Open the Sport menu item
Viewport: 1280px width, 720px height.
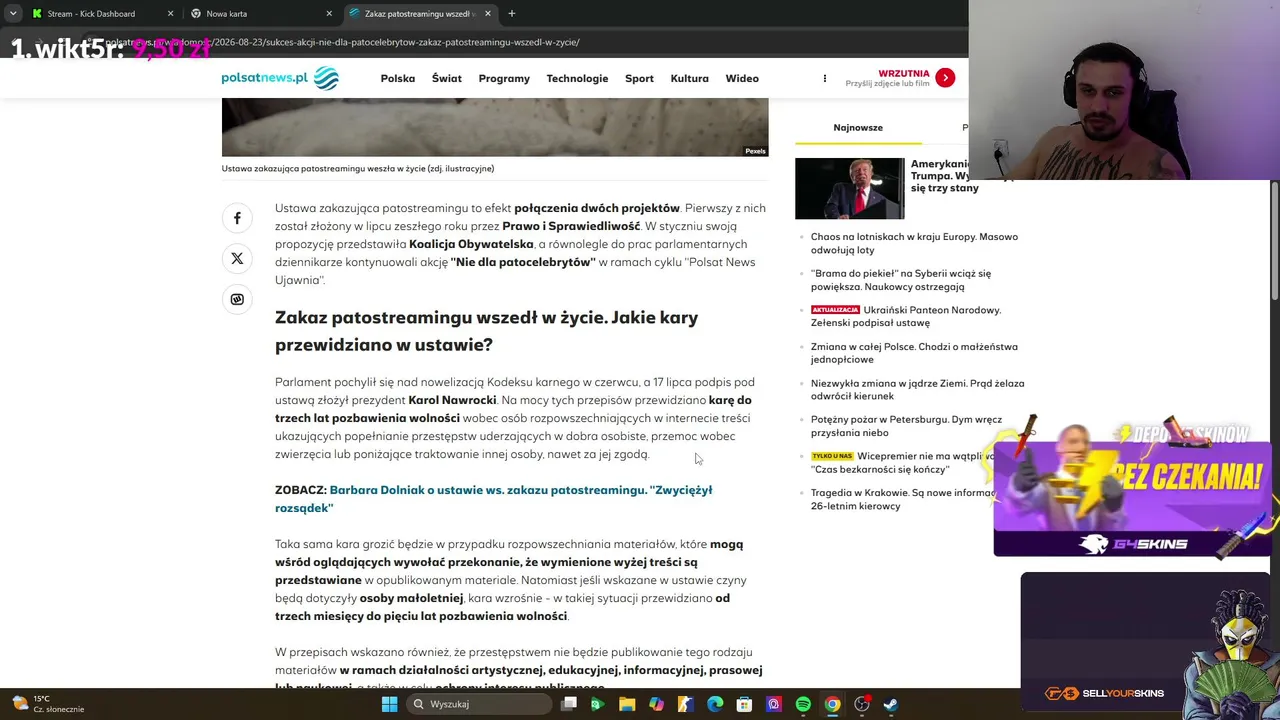point(639,78)
